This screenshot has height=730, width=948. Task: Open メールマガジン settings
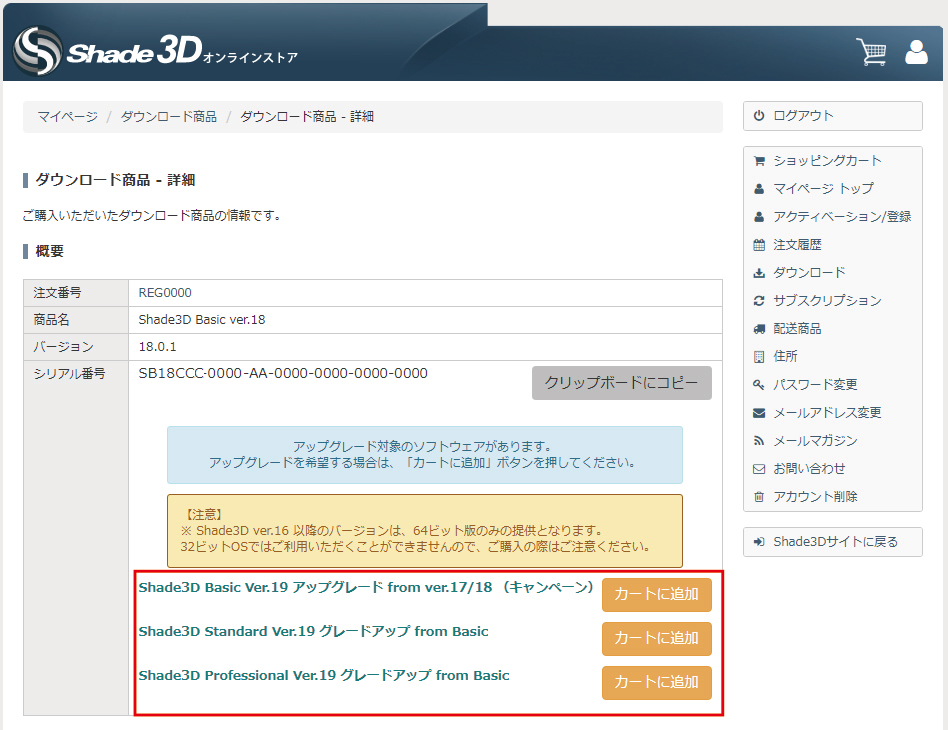pyautogui.click(x=815, y=441)
